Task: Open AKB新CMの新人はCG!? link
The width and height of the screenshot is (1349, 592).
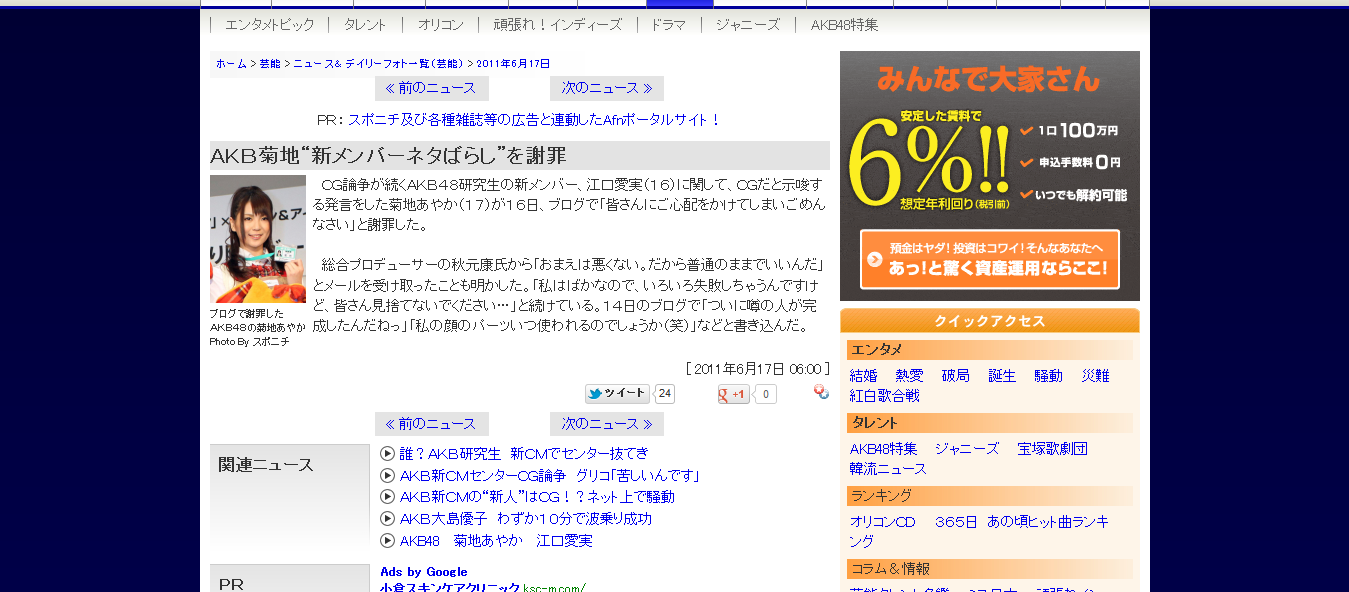Action: tap(537, 497)
